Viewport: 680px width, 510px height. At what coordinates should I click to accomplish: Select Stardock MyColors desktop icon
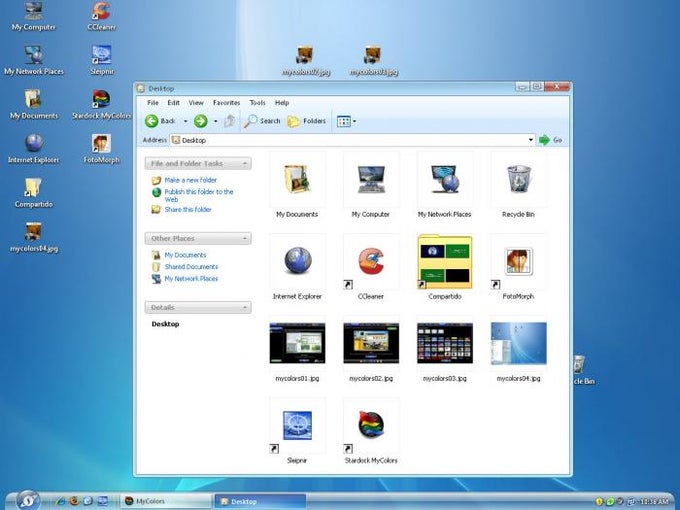[101, 105]
